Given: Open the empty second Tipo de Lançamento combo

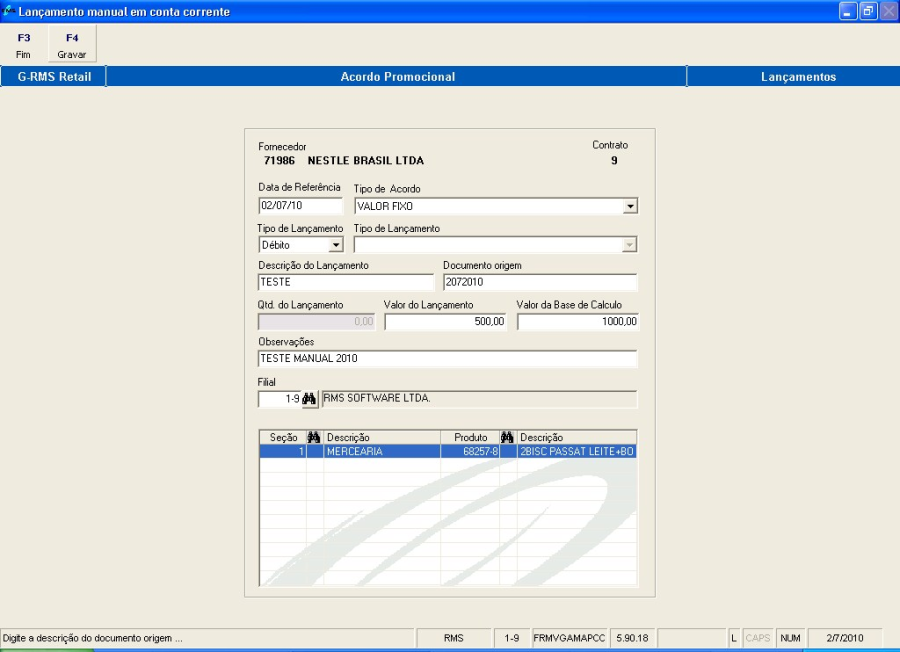Looking at the screenshot, I should point(496,245).
